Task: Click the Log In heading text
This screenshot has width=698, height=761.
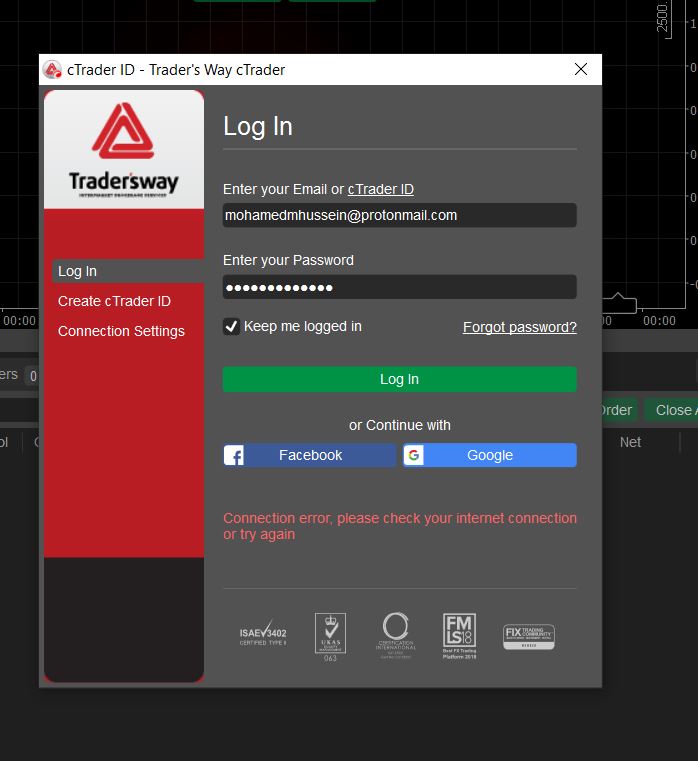Action: point(258,127)
